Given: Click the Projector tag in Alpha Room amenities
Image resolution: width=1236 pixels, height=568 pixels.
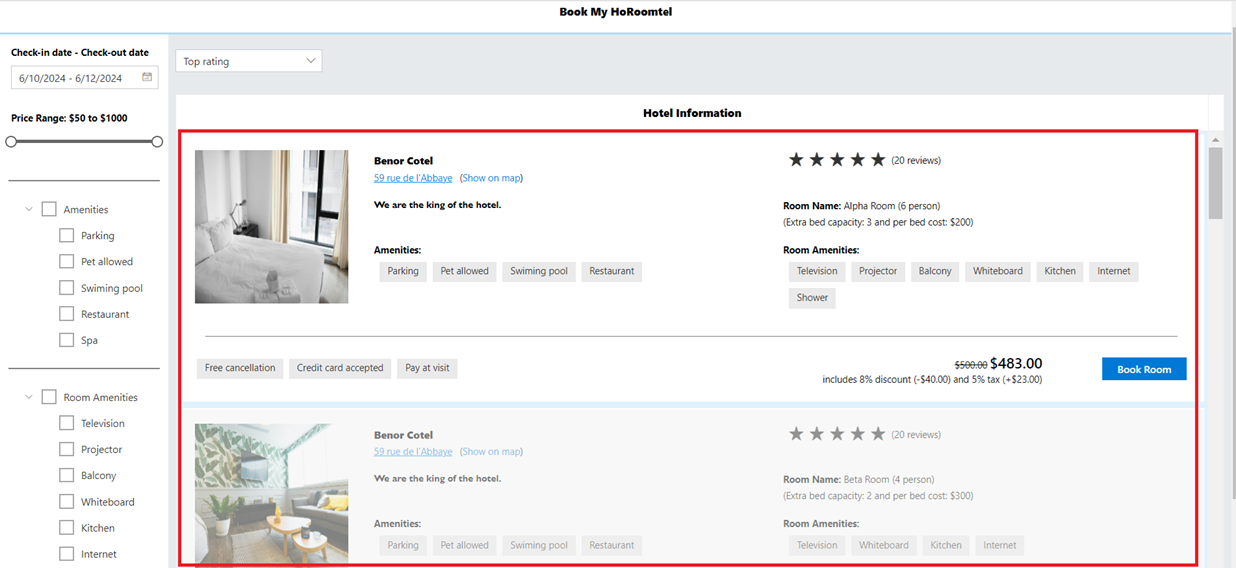Looking at the screenshot, I should 878,271.
